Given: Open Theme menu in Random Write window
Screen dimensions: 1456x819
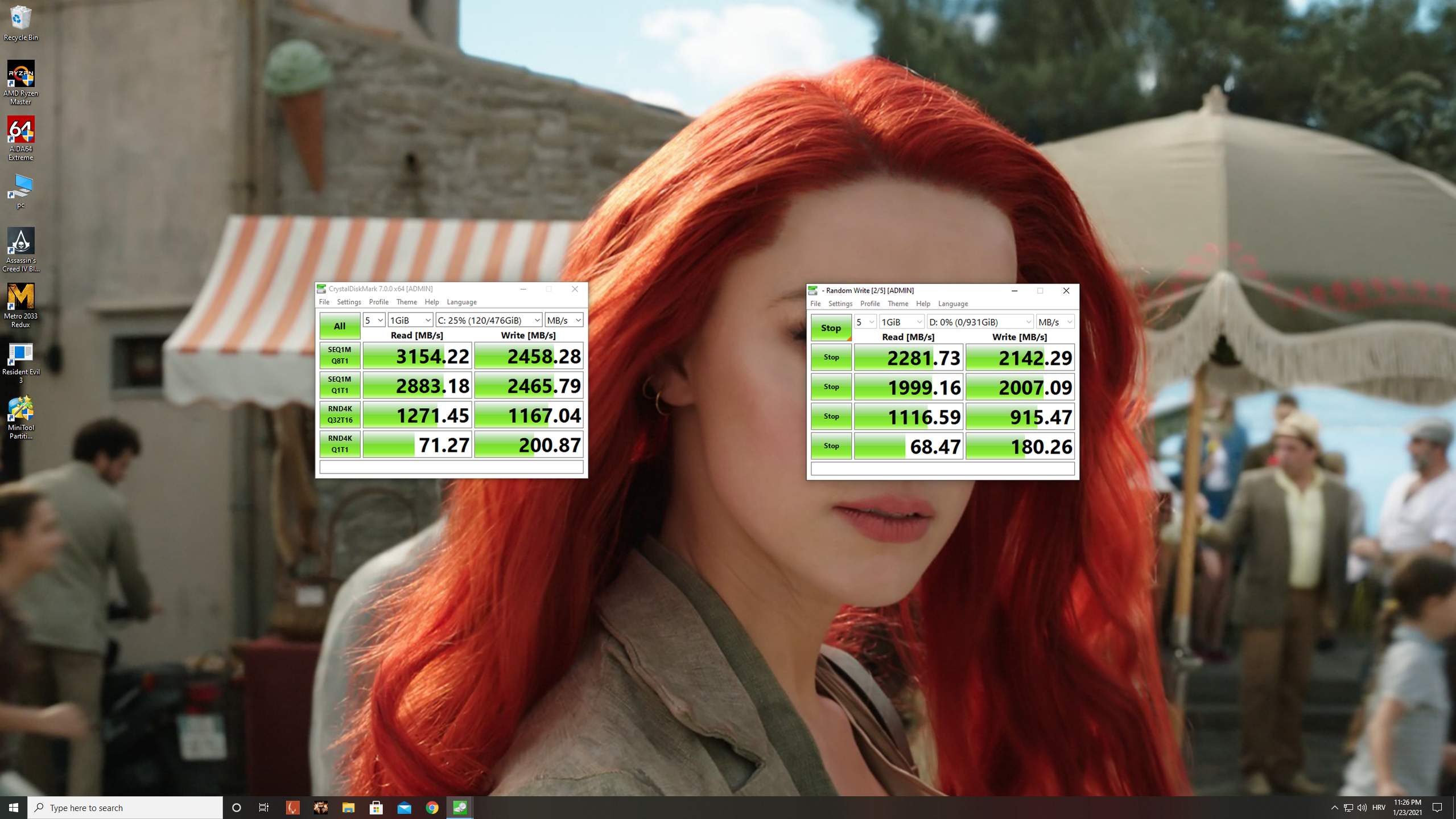Looking at the screenshot, I should (x=897, y=303).
